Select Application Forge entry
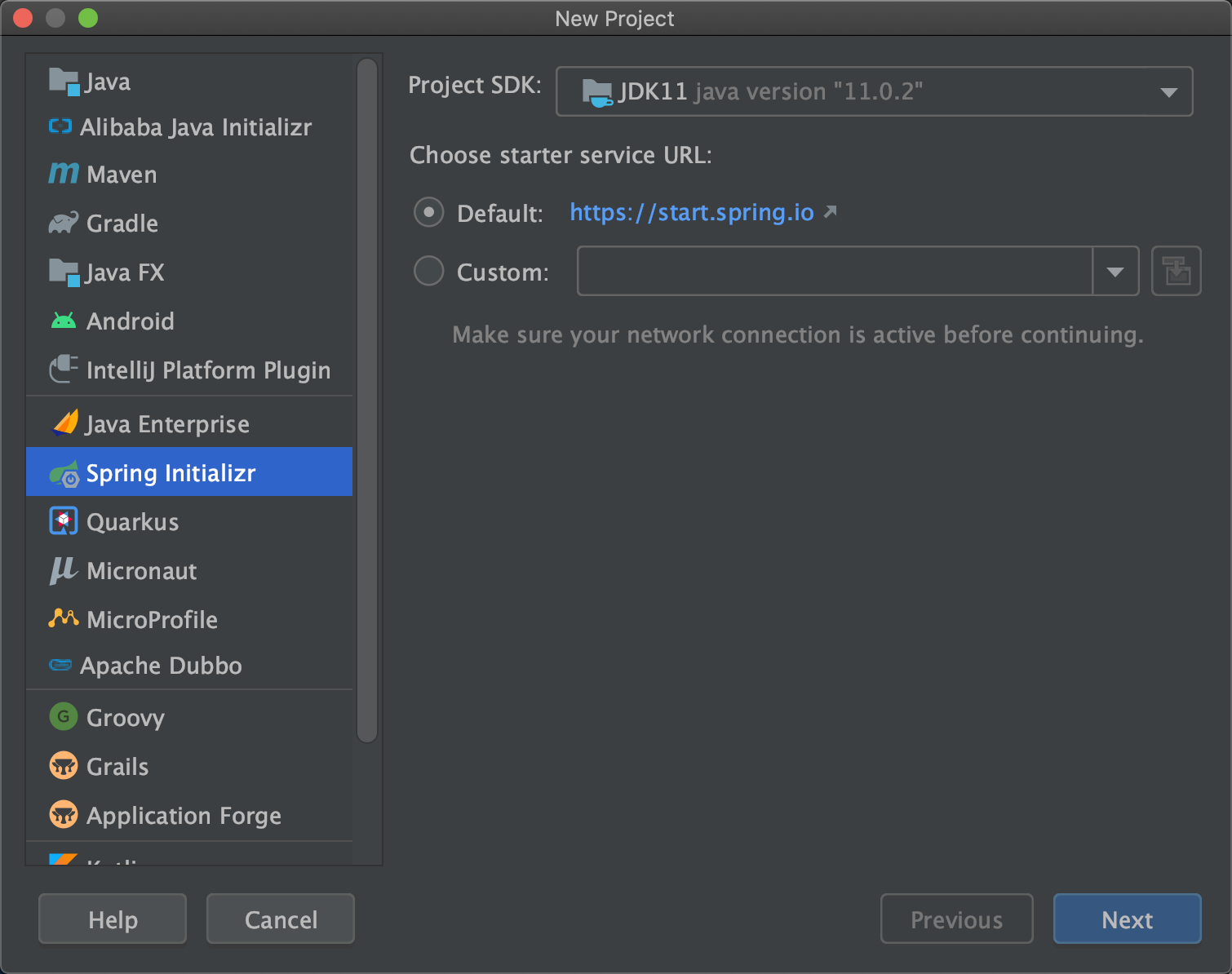 pos(189,815)
